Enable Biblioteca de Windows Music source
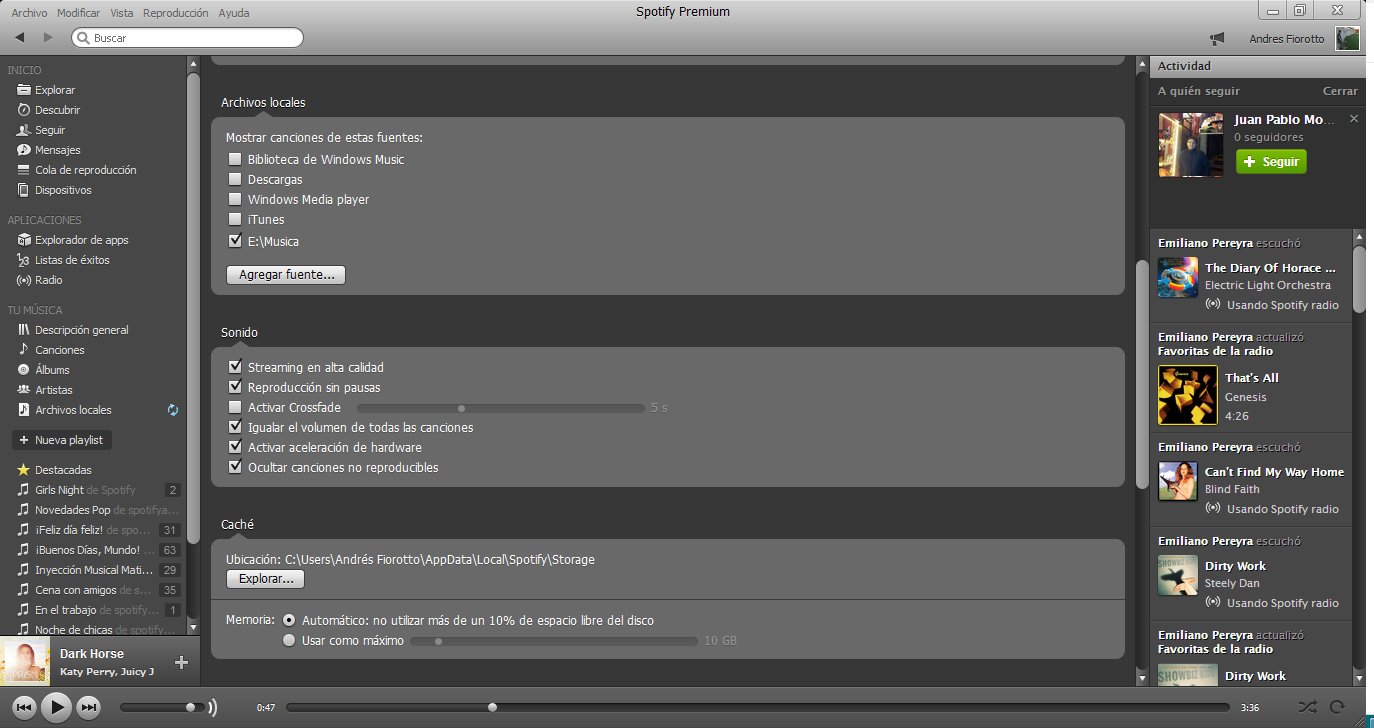Screen dimensions: 1374x728 (235, 160)
